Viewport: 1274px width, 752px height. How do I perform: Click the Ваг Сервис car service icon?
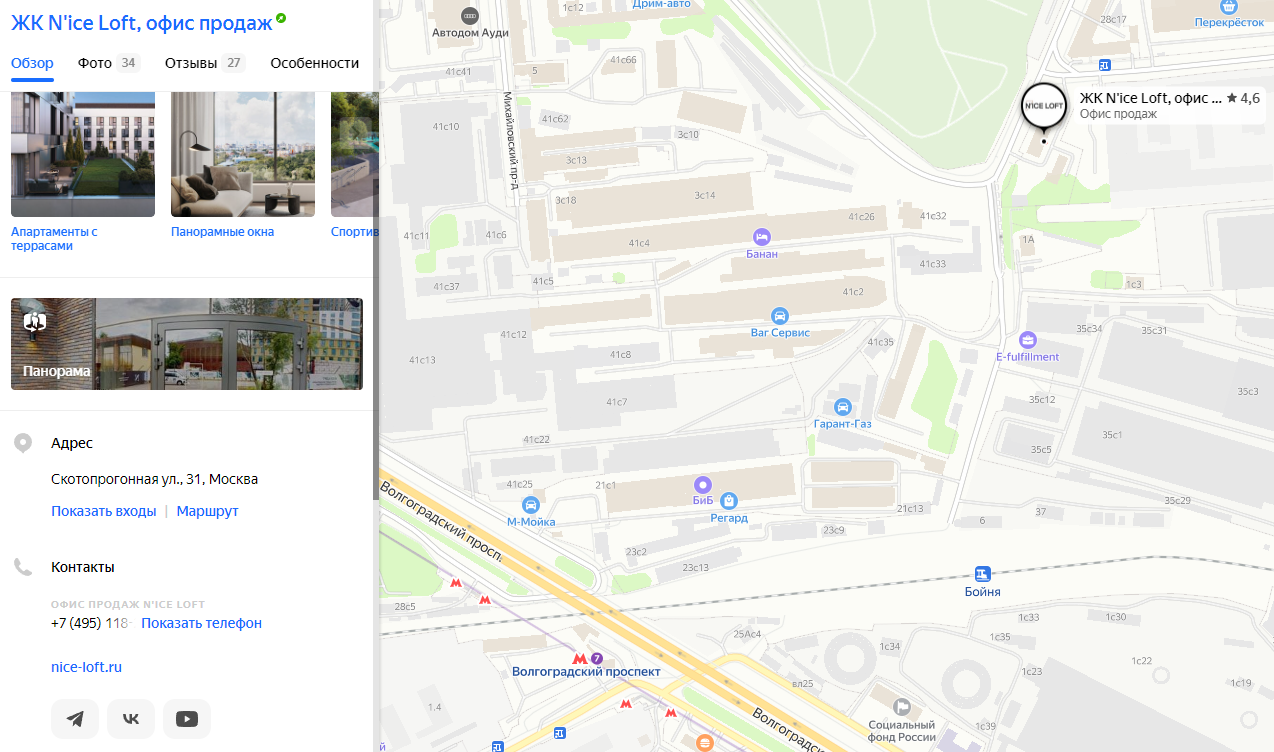780,315
